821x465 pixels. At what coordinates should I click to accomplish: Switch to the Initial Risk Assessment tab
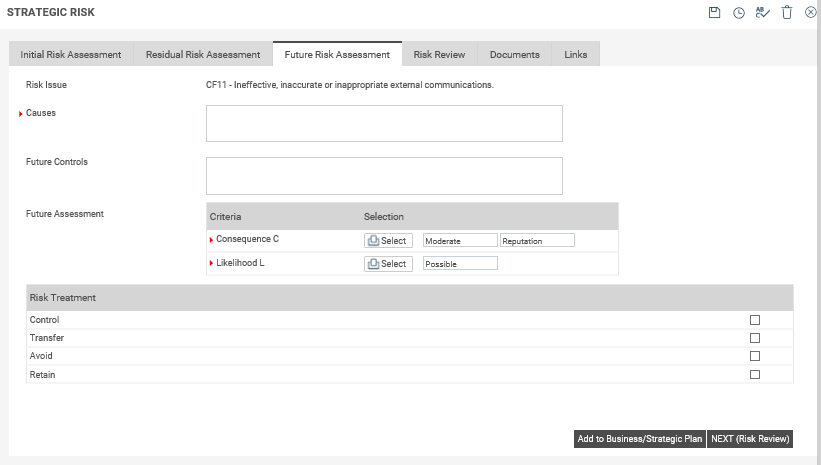pyautogui.click(x=71, y=54)
